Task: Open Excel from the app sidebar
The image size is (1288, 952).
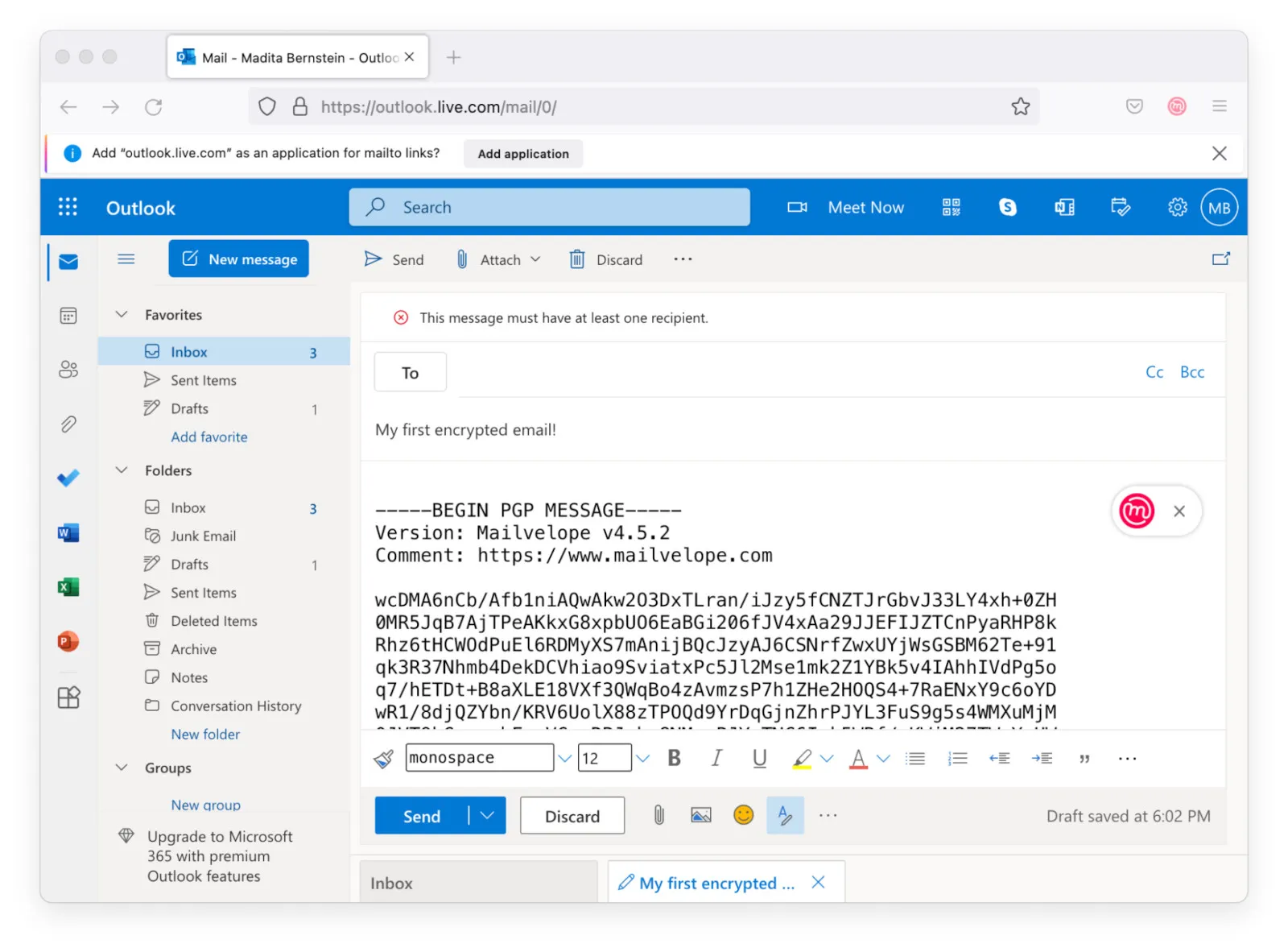Action: [x=68, y=587]
